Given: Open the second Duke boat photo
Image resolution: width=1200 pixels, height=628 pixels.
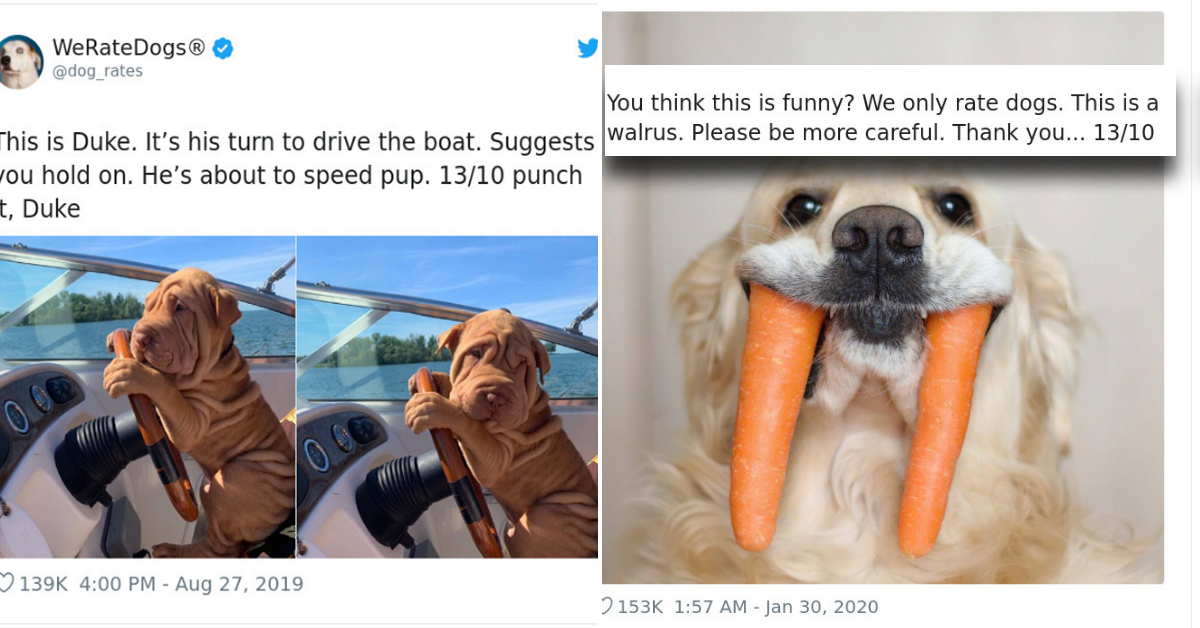Looking at the screenshot, I should tap(447, 396).
